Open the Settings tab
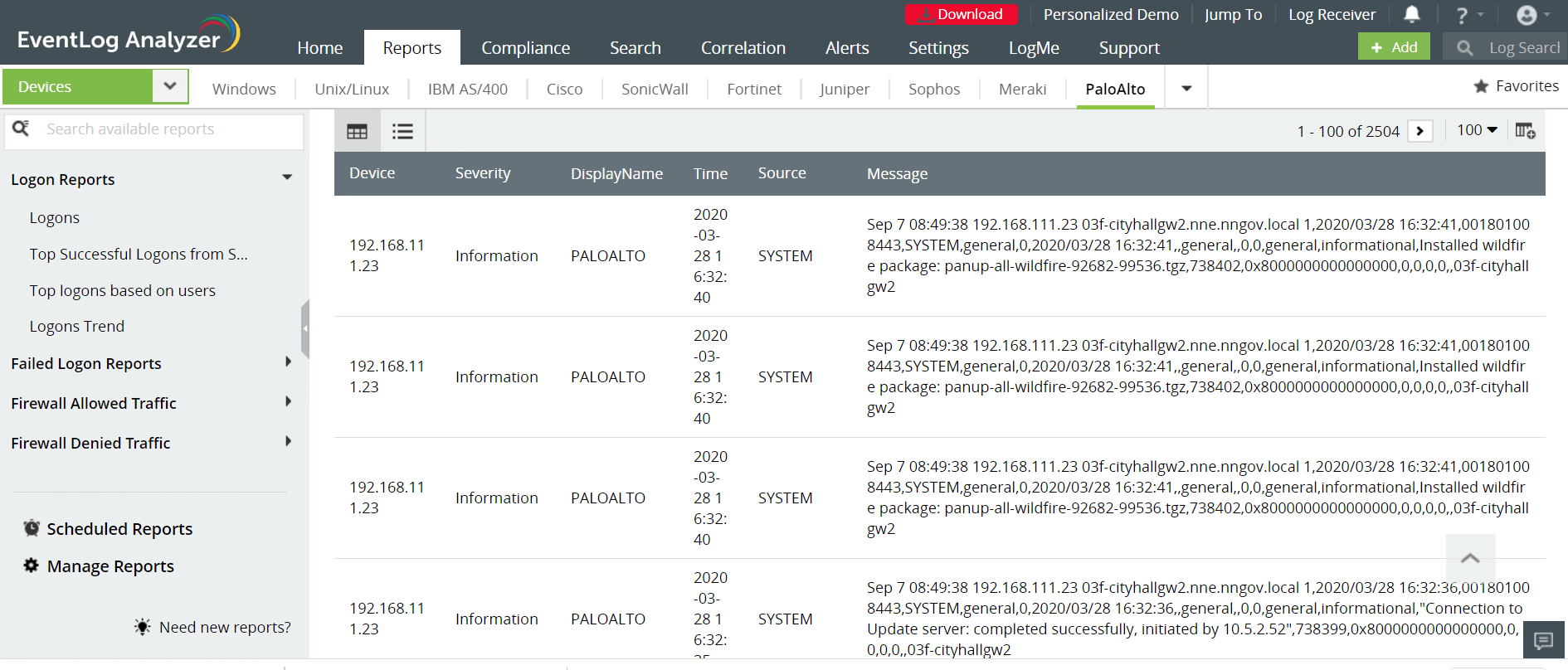 938,48
